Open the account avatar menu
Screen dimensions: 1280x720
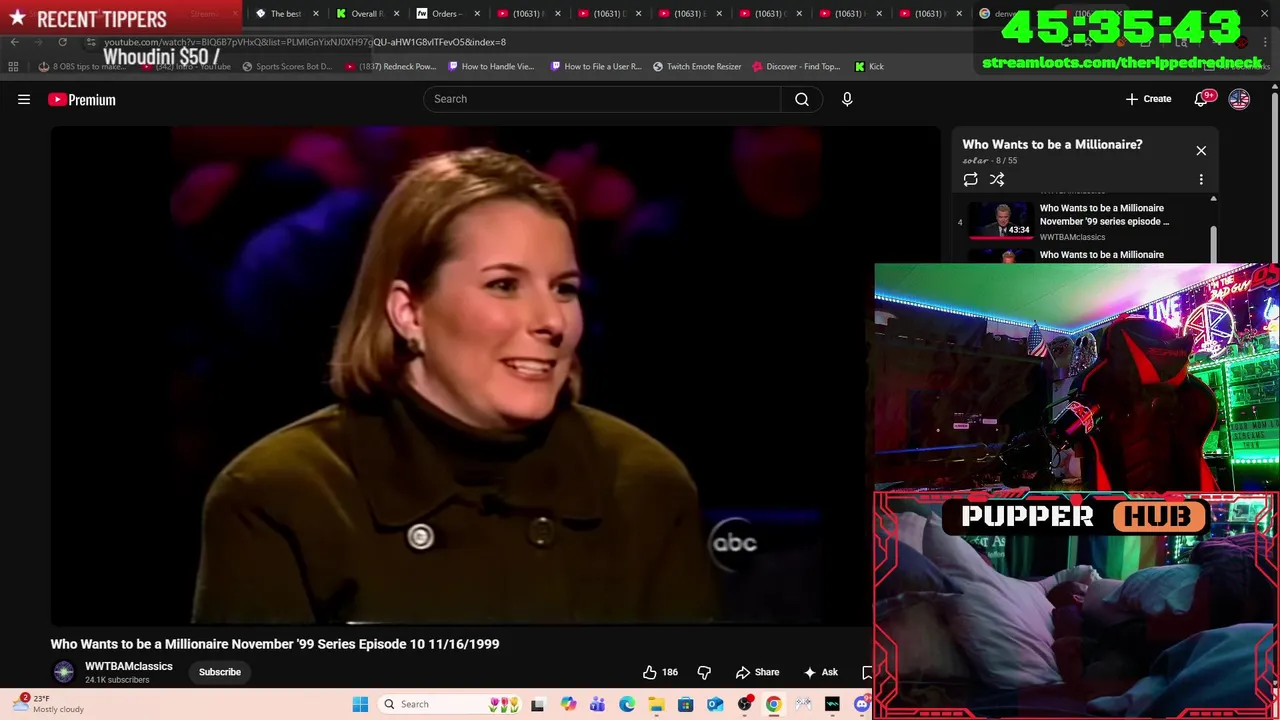tap(1239, 99)
